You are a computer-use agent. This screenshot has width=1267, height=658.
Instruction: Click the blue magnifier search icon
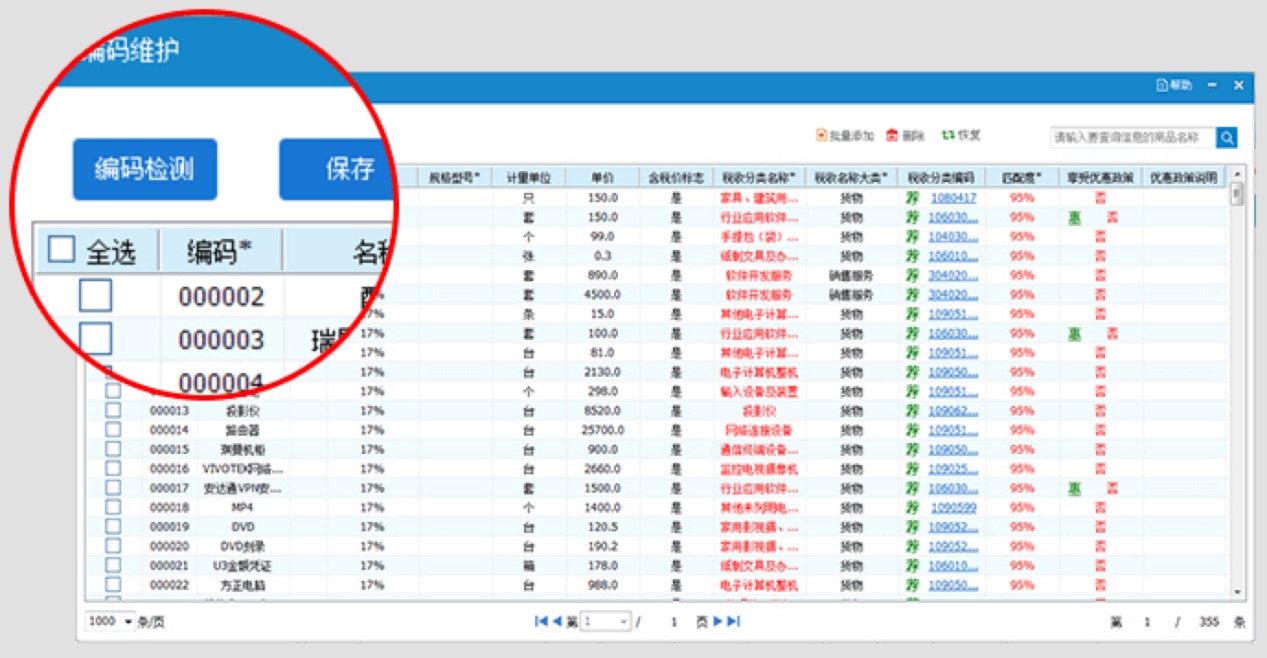tap(1227, 138)
